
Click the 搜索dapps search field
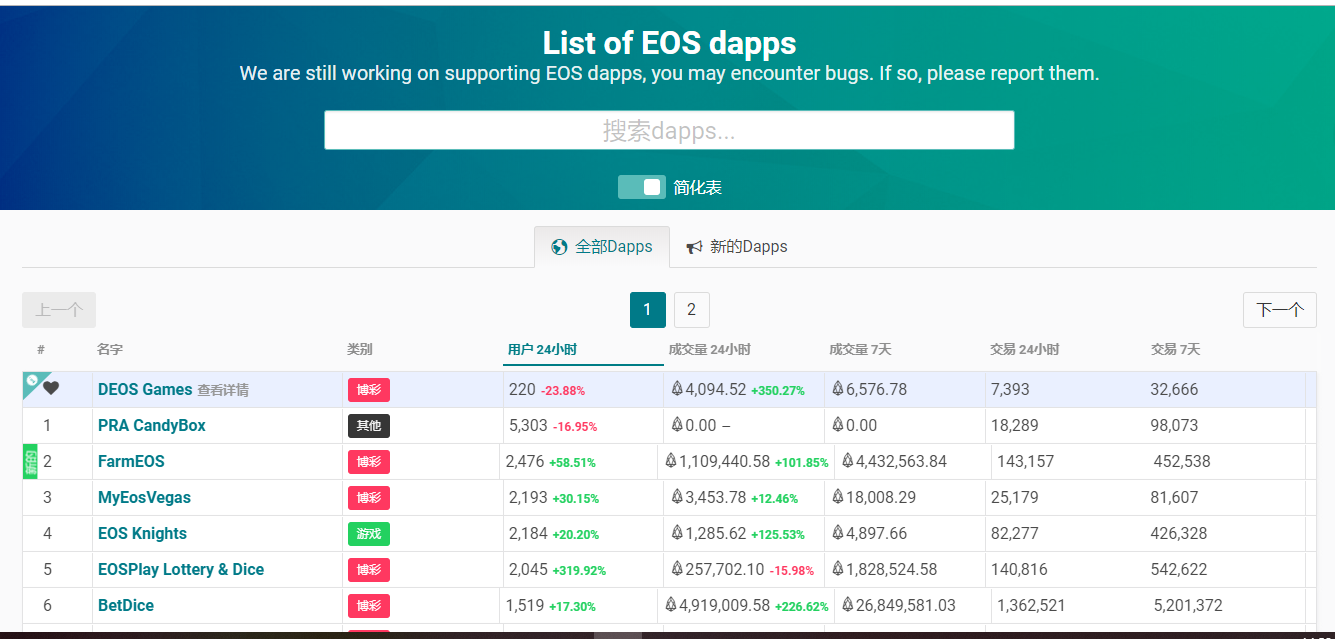point(669,130)
